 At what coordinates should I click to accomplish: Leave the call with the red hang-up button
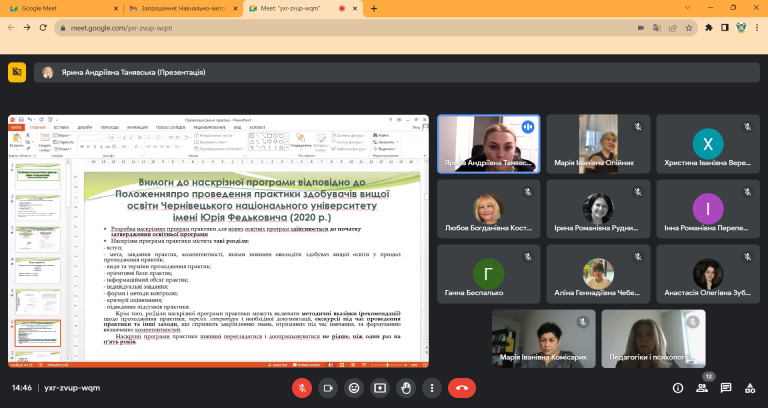point(461,388)
